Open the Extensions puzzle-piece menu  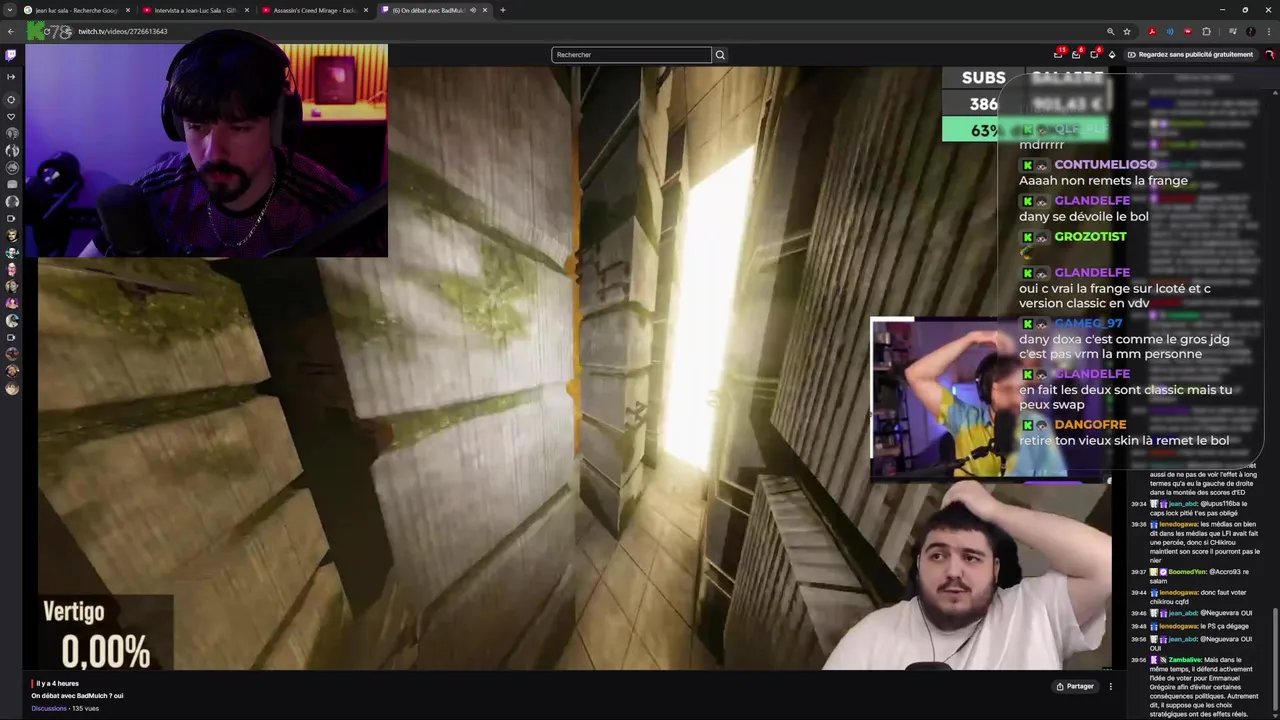[1206, 31]
